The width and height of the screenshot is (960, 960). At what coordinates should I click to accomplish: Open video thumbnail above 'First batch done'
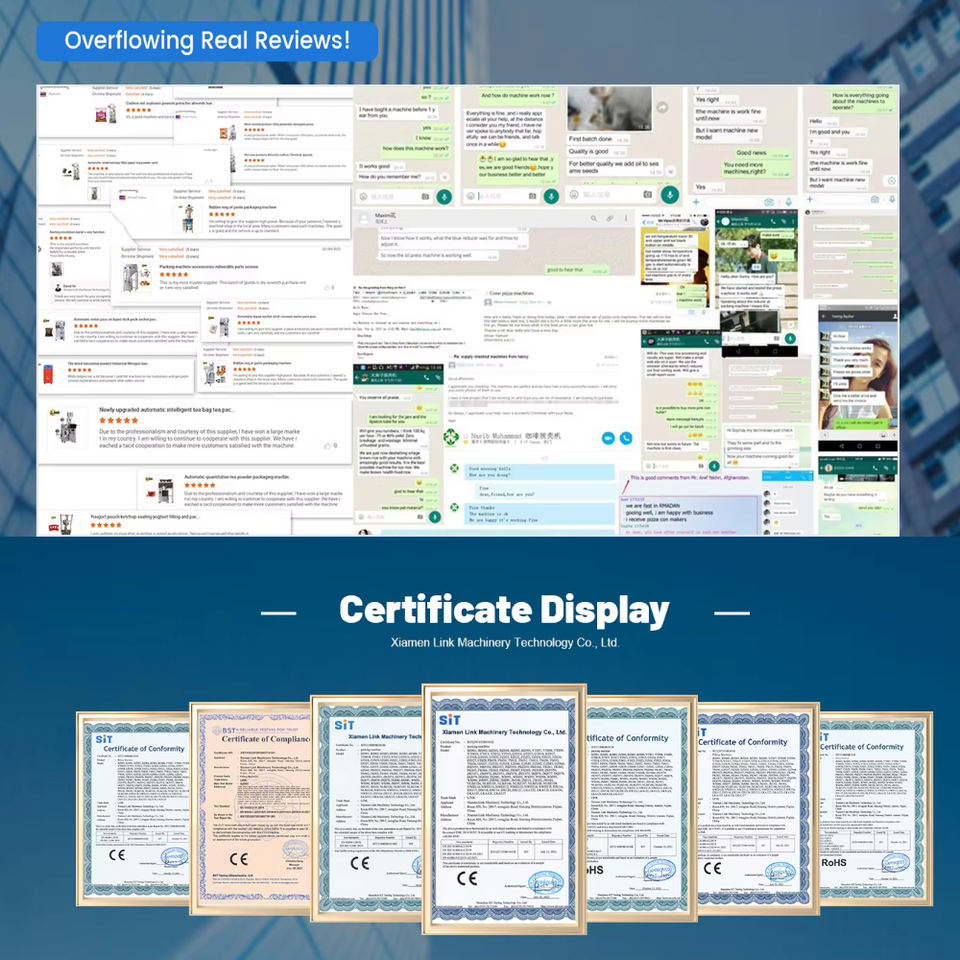609,108
